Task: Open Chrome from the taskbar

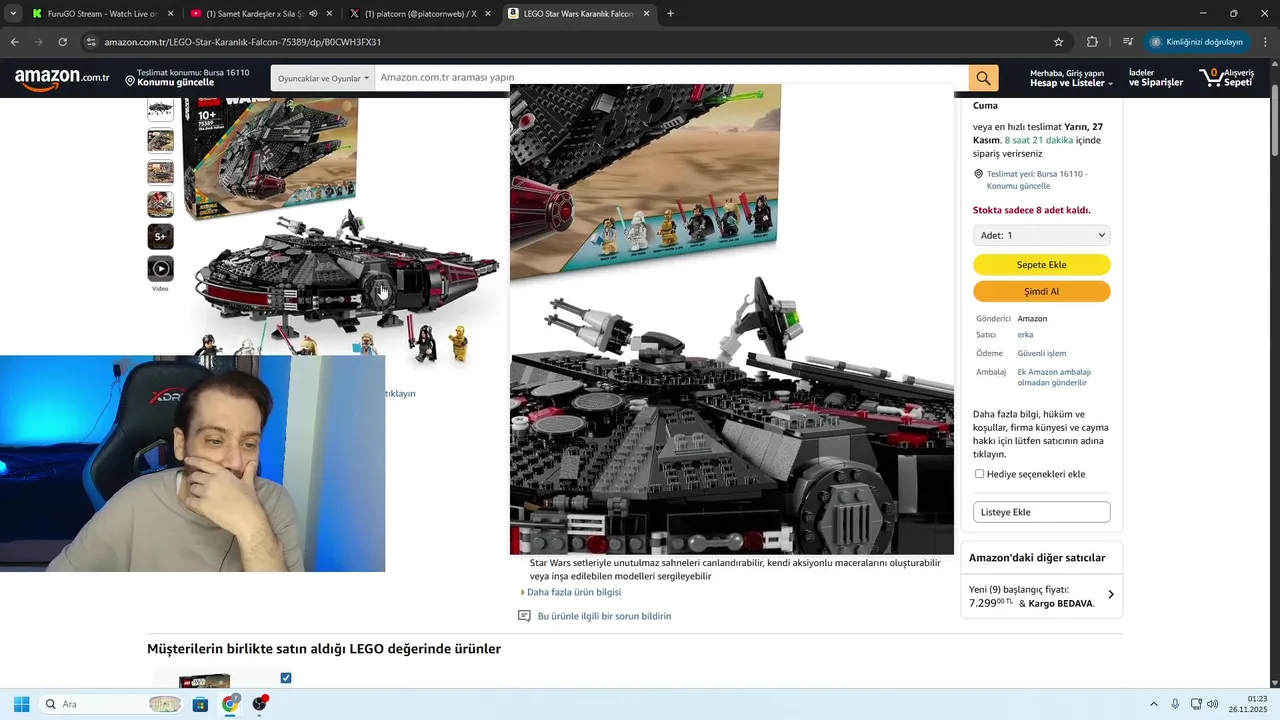Action: pos(230,704)
